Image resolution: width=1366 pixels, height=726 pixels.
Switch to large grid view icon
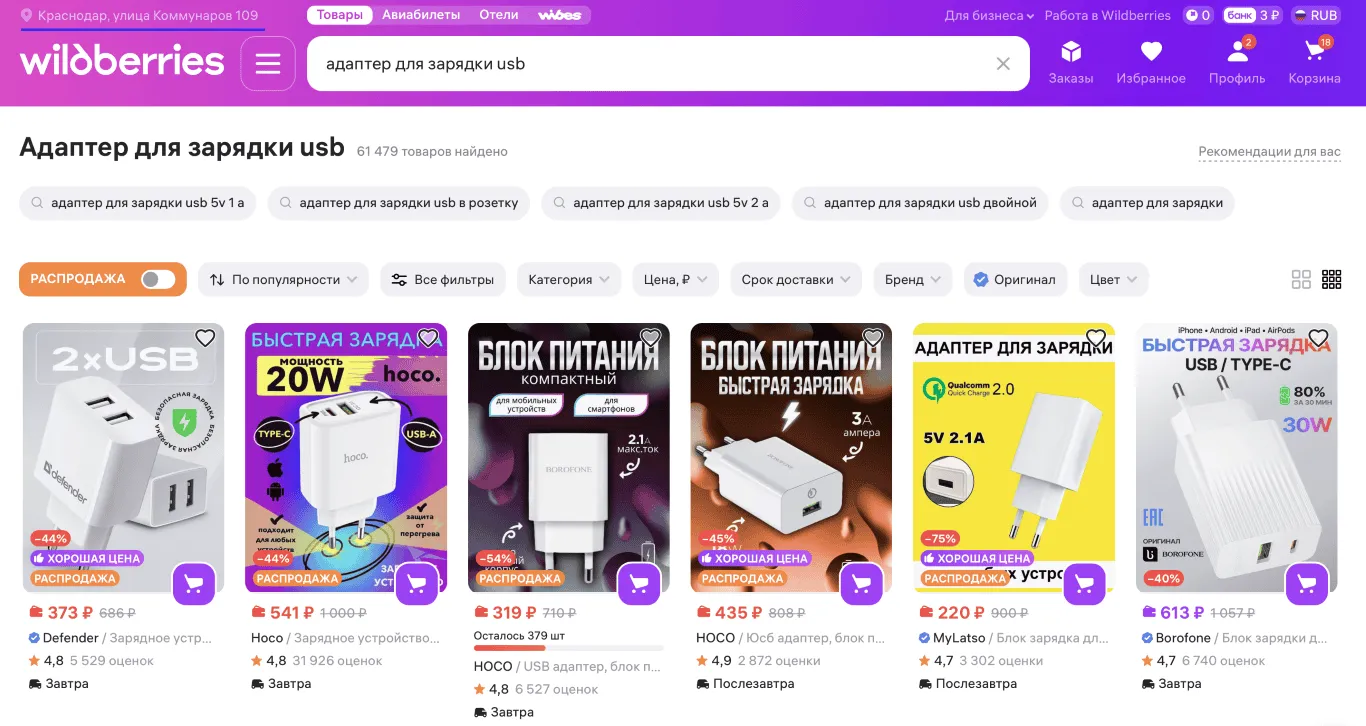(x=1301, y=280)
